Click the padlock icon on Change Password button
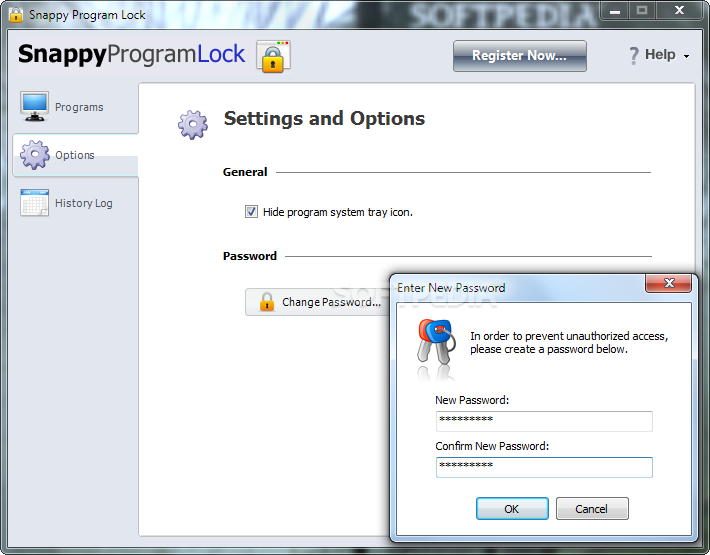 [267, 301]
